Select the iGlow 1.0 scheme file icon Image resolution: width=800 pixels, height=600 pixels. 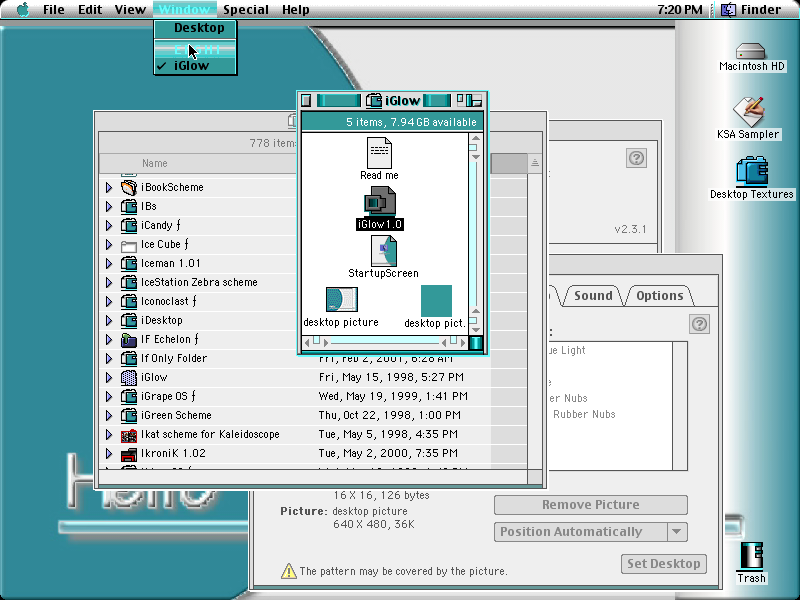point(380,201)
